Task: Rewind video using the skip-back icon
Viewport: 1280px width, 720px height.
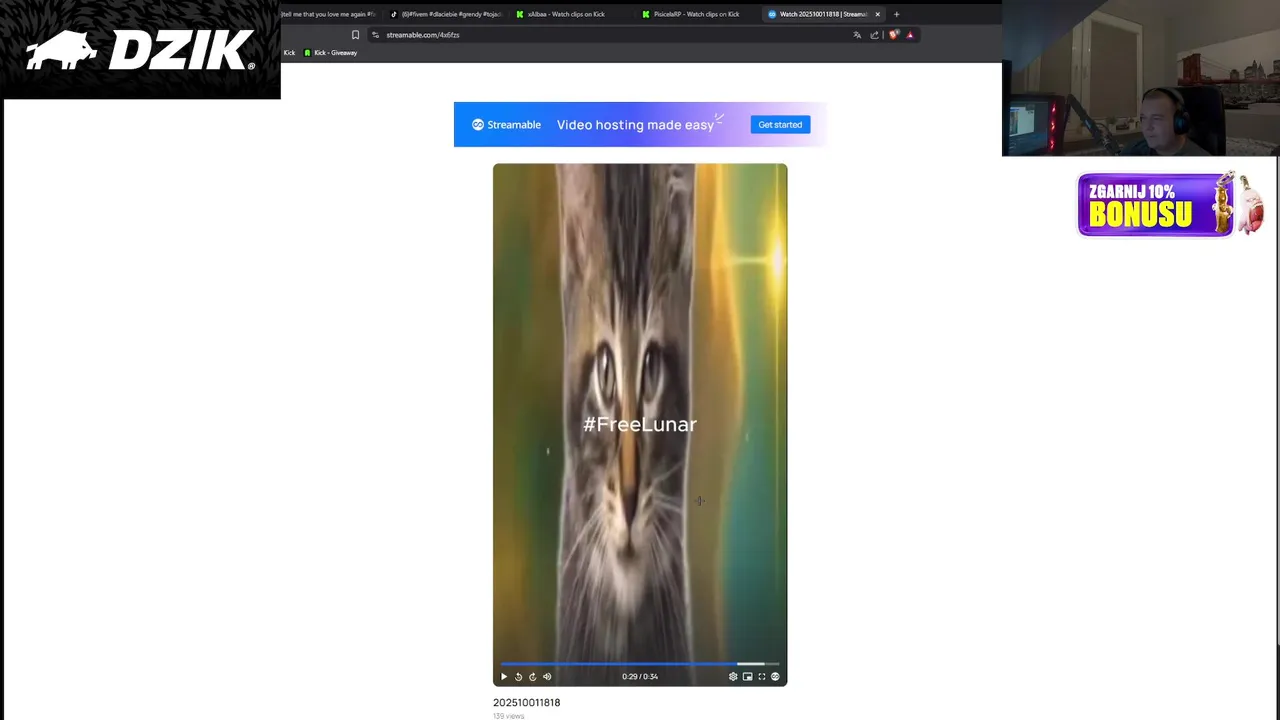Action: coord(518,677)
